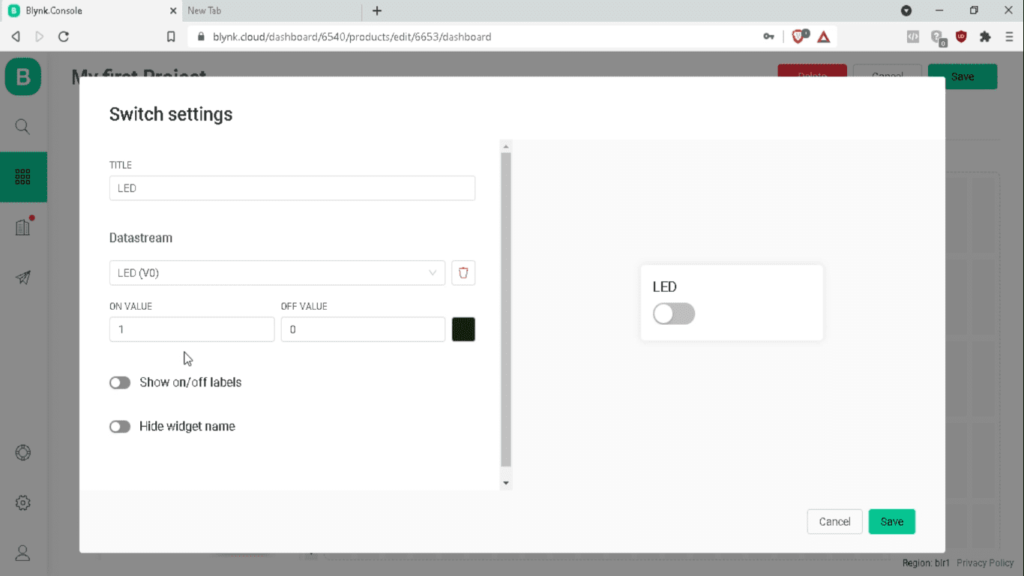Open the user profile icon in sidebar
Screen dimensions: 1024x576
[23, 553]
